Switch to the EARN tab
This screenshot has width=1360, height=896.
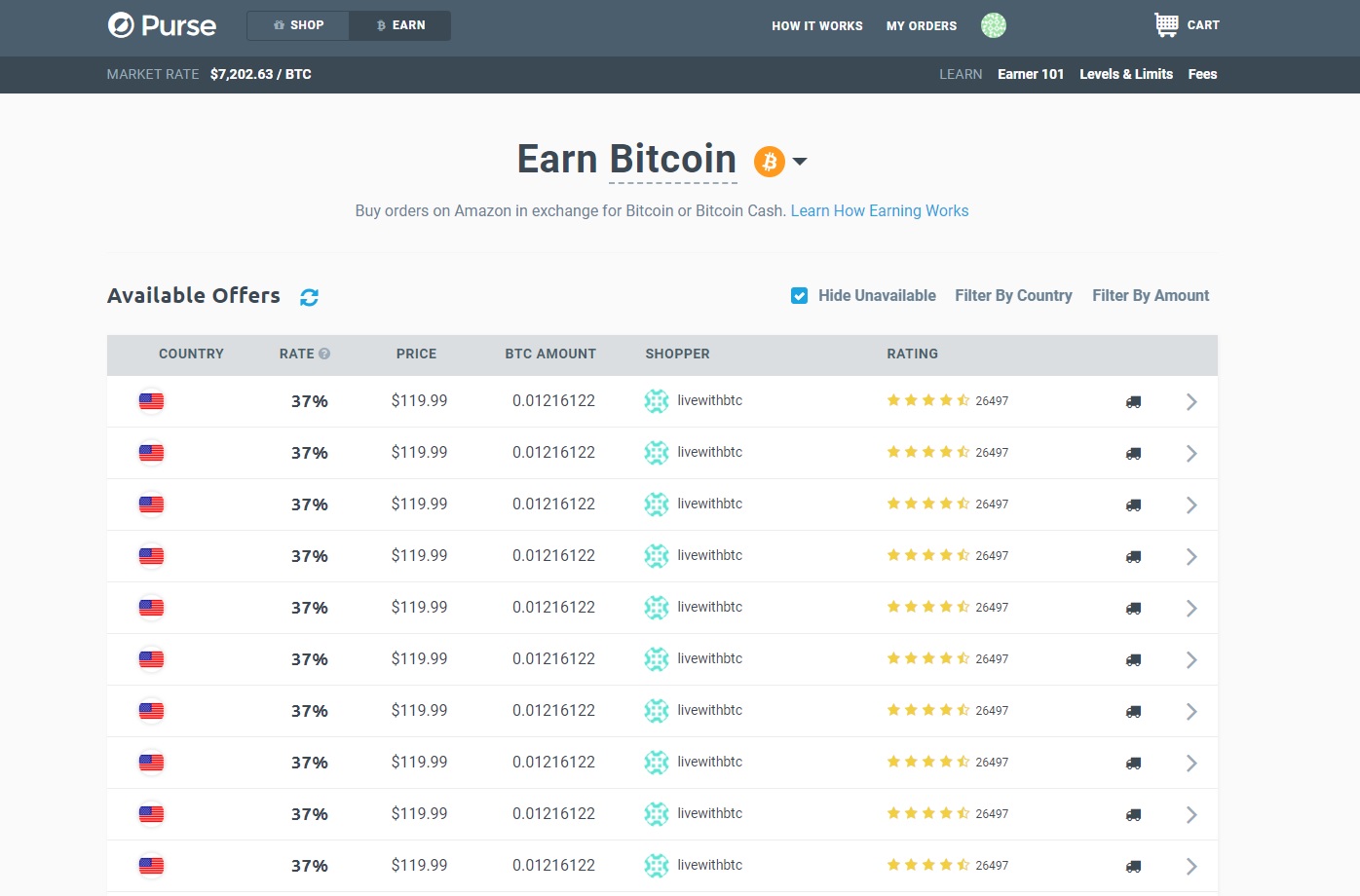pyautogui.click(x=400, y=25)
